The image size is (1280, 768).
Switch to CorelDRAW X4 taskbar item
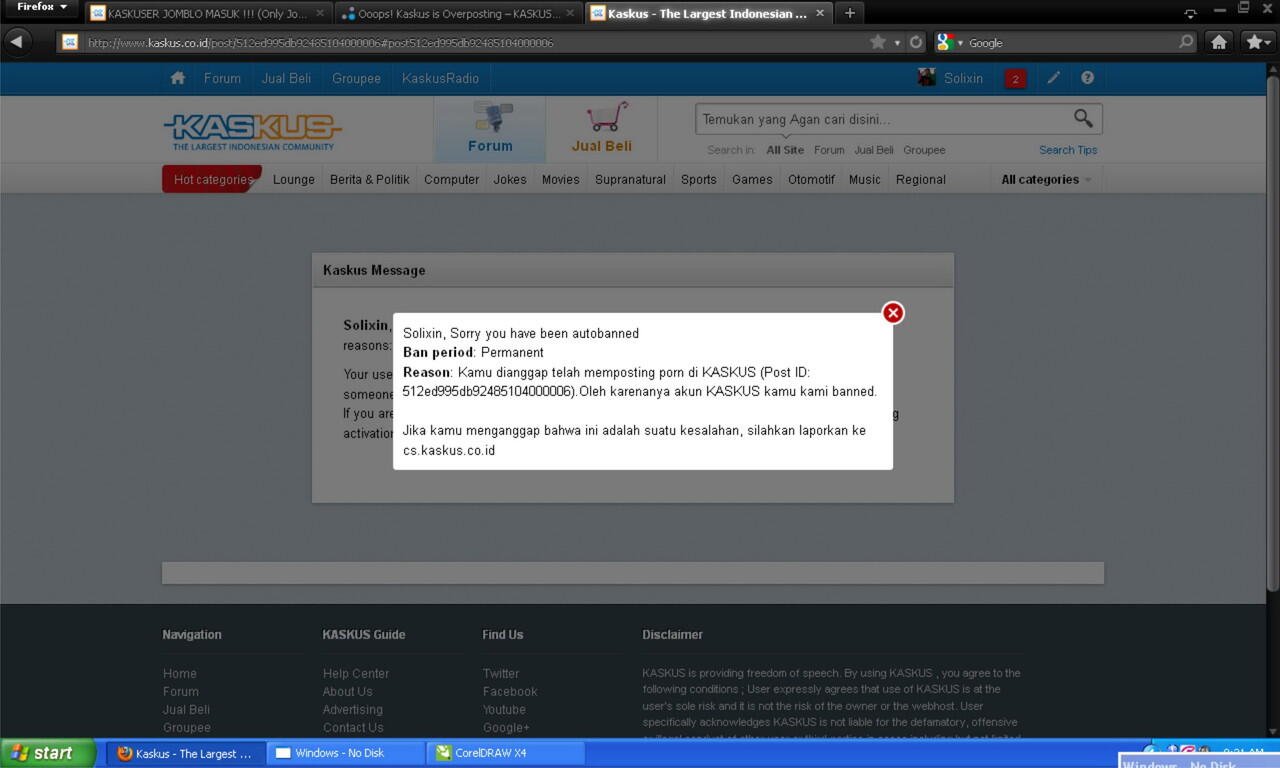coord(505,753)
